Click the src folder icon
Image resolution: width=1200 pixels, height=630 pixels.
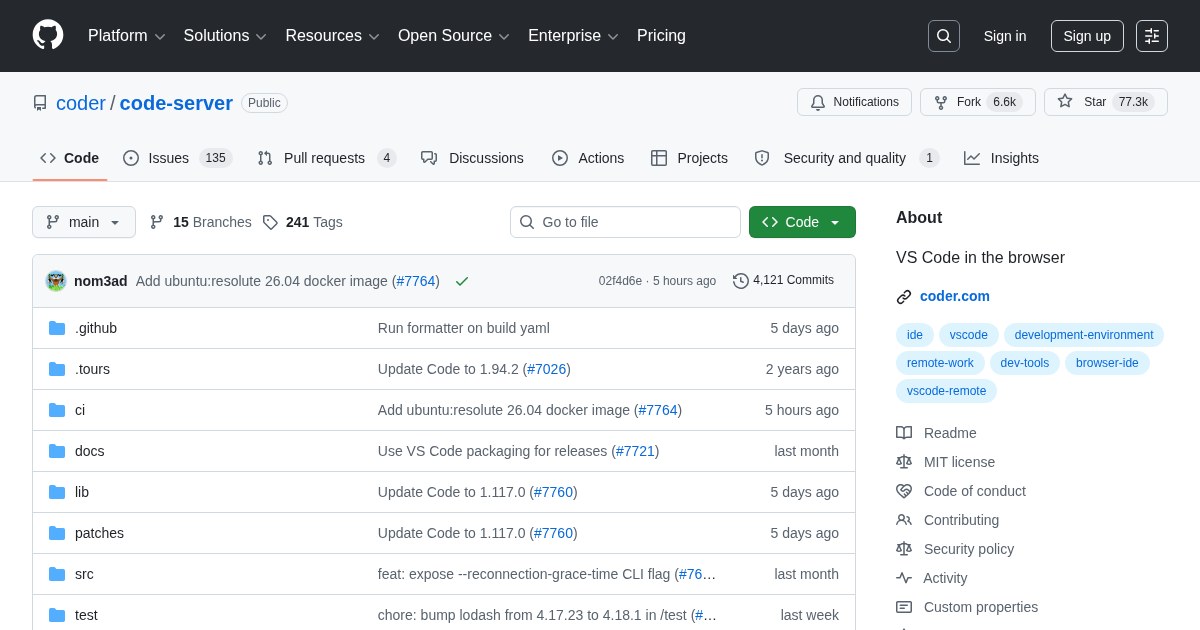(x=57, y=574)
